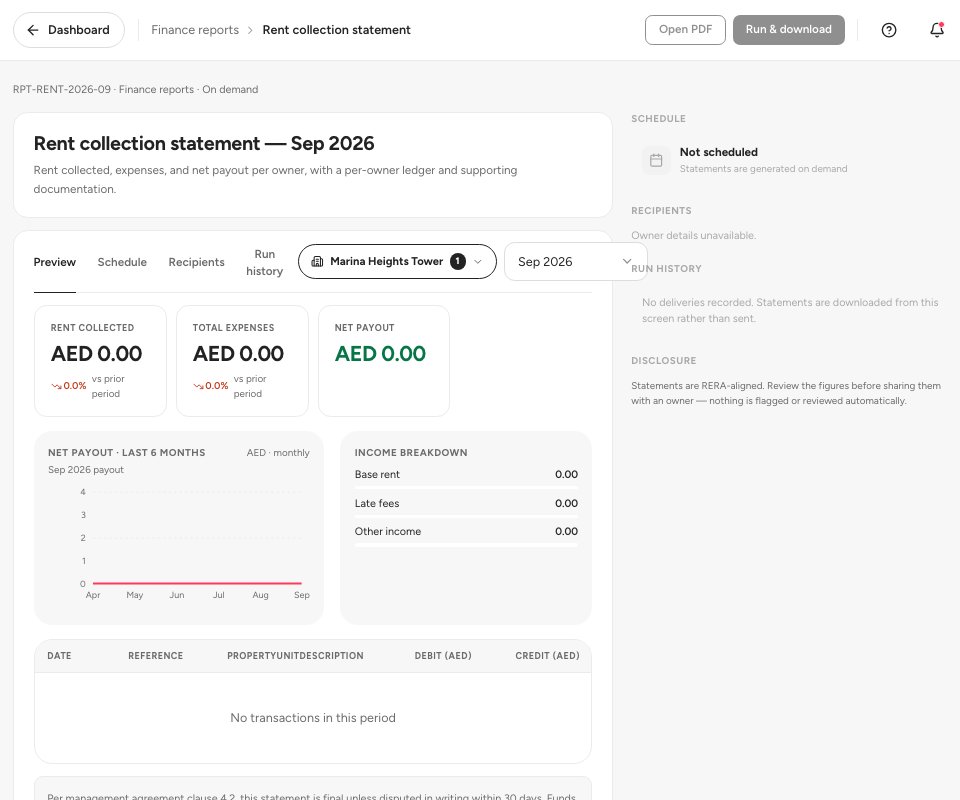960x800 pixels.
Task: Click the Other income row label
Action: [388, 531]
